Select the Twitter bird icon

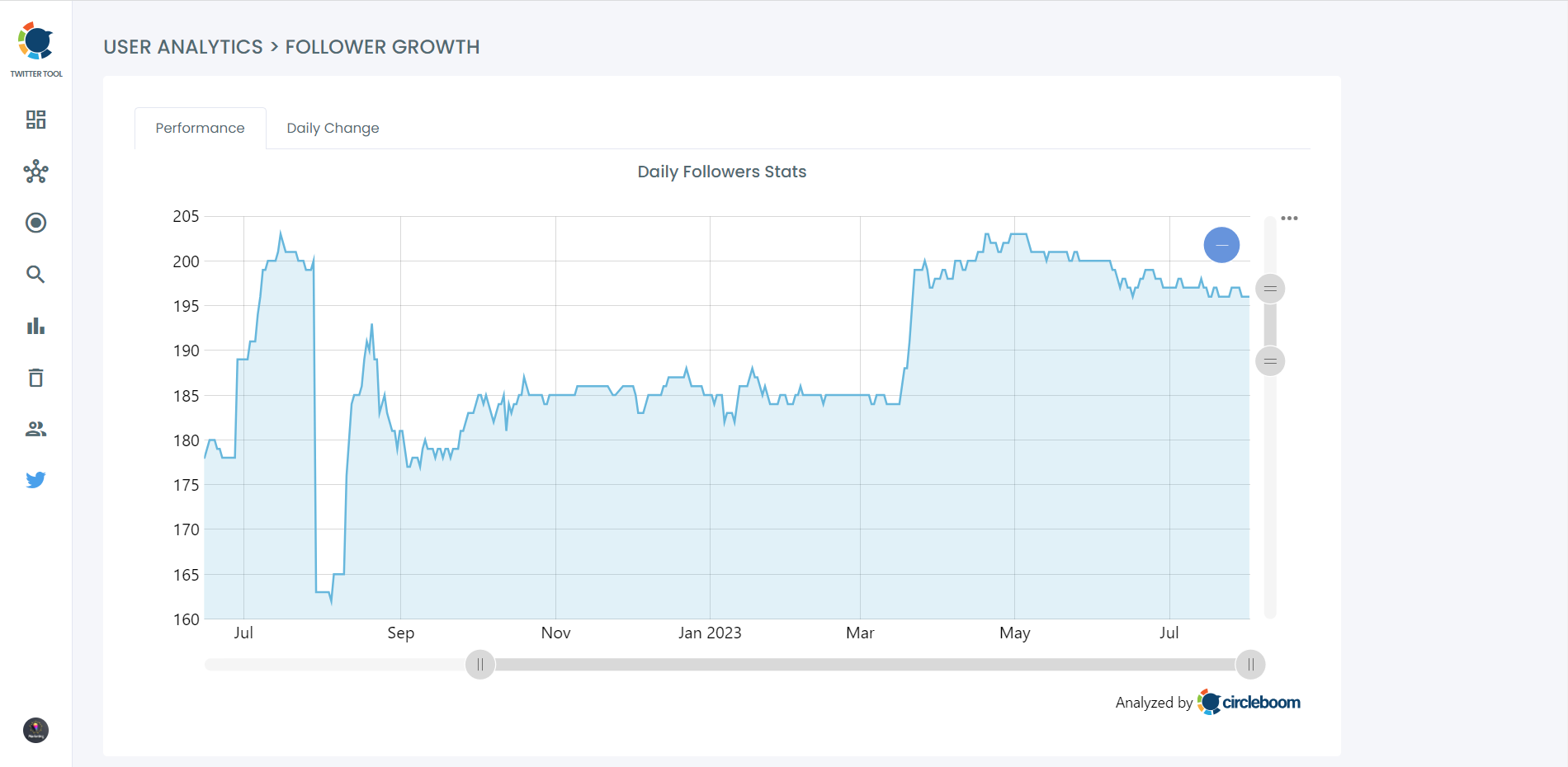(35, 479)
